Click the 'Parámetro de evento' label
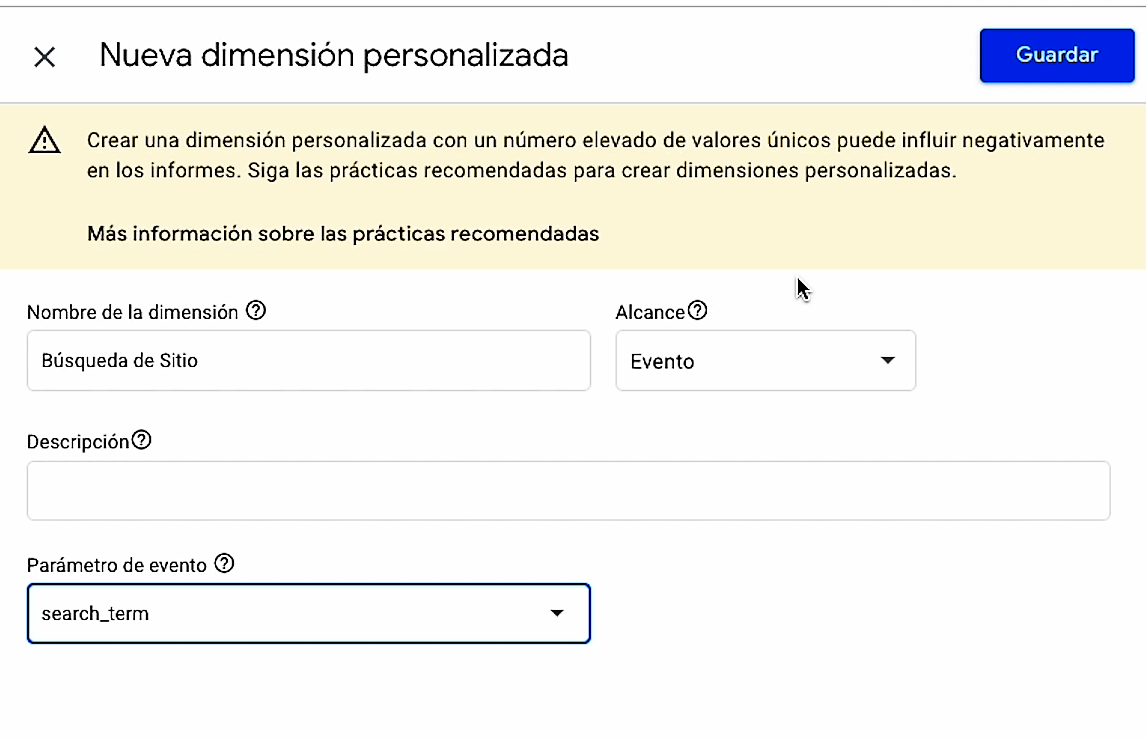This screenshot has height=738, width=1146. click(117, 565)
